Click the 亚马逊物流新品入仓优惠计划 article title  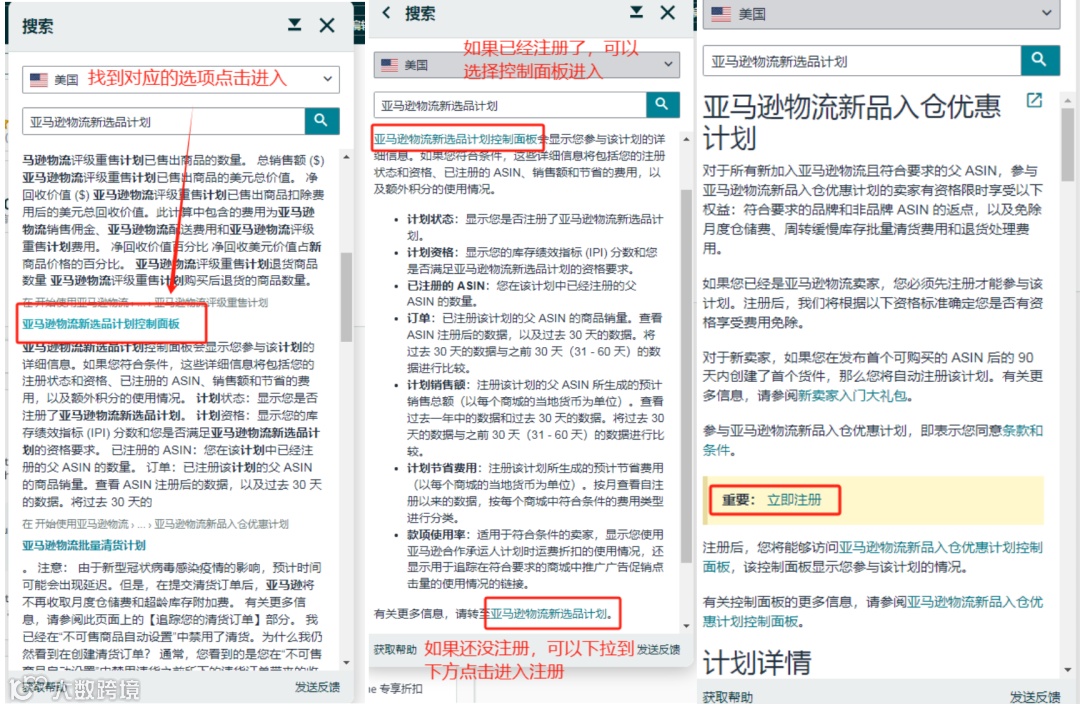(x=852, y=122)
